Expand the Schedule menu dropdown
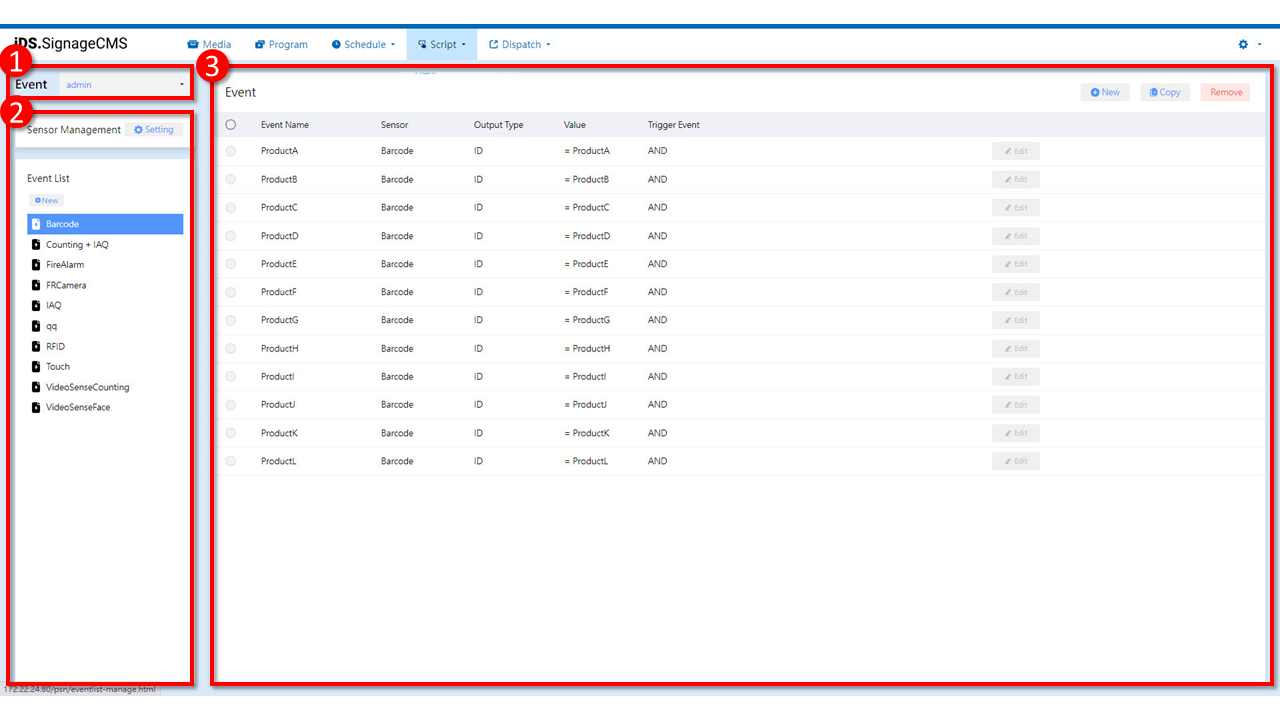This screenshot has width=1280, height=720. click(x=364, y=45)
